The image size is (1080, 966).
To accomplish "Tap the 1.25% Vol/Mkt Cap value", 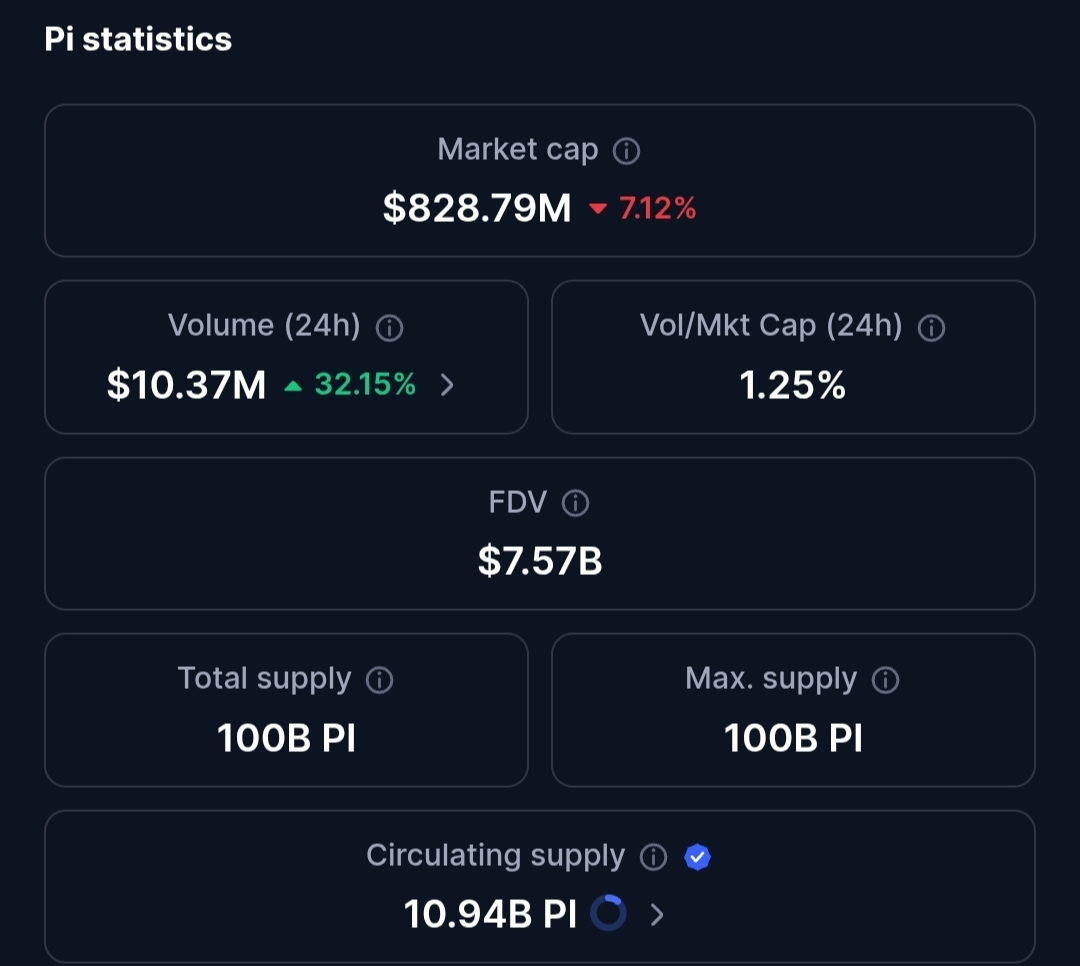I will coord(792,384).
